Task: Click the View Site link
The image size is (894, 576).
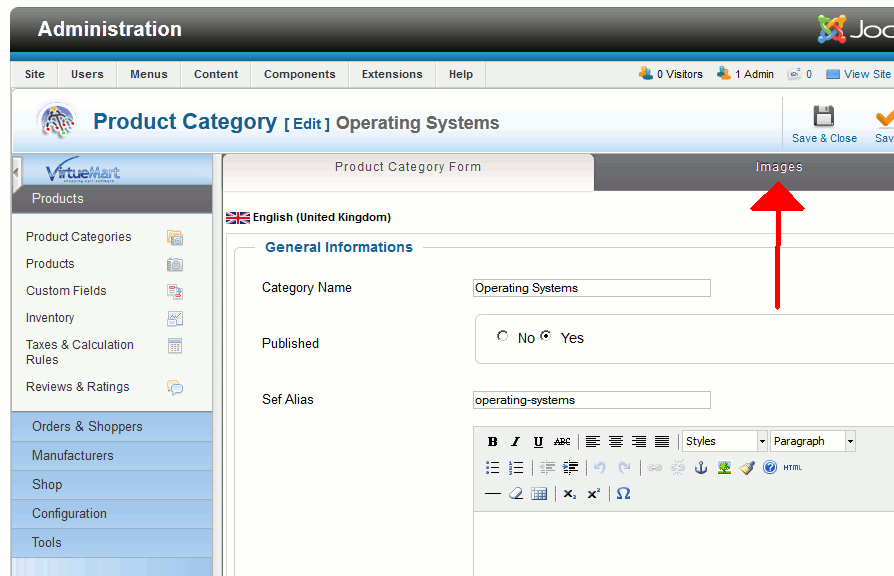Action: pyautogui.click(x=866, y=74)
